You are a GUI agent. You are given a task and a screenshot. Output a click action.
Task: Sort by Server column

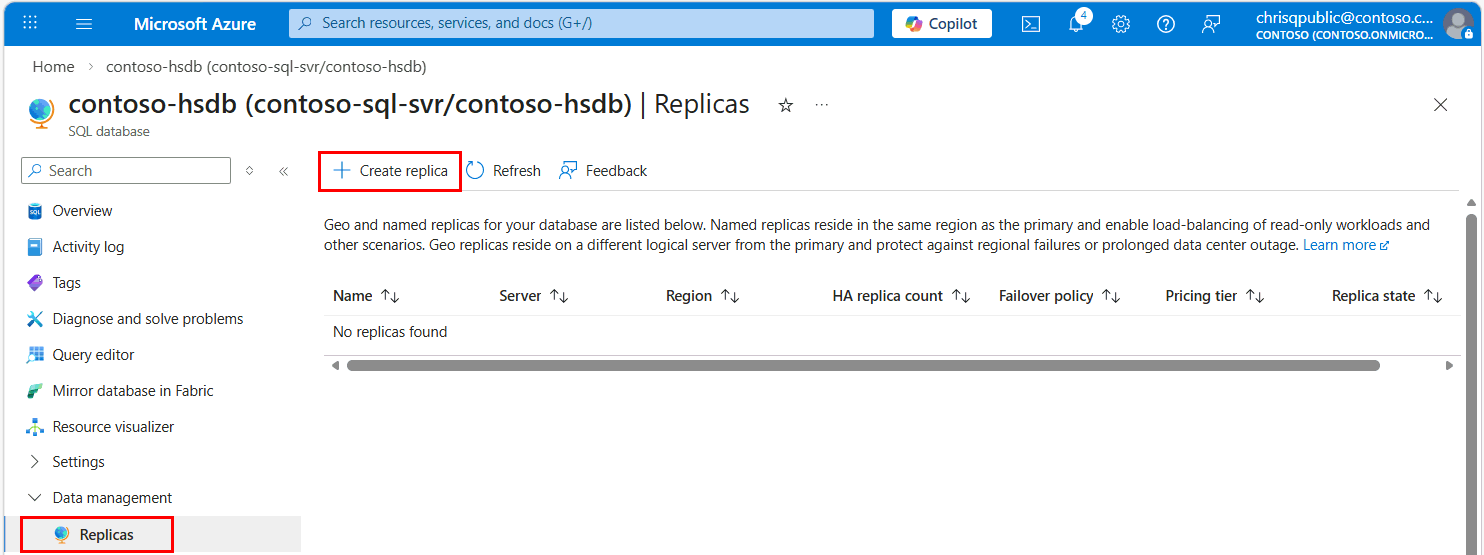(534, 296)
